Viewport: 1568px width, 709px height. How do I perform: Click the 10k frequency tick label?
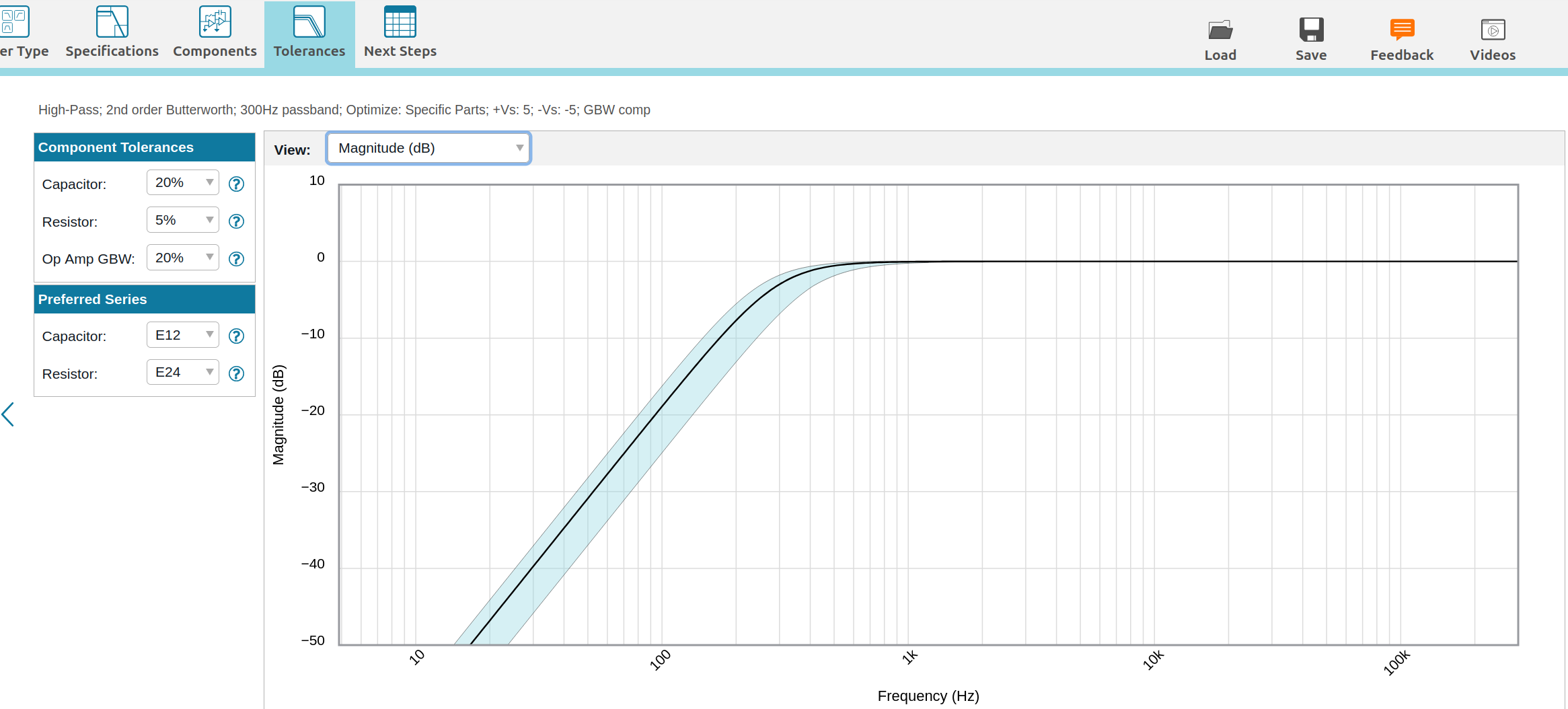(1153, 660)
